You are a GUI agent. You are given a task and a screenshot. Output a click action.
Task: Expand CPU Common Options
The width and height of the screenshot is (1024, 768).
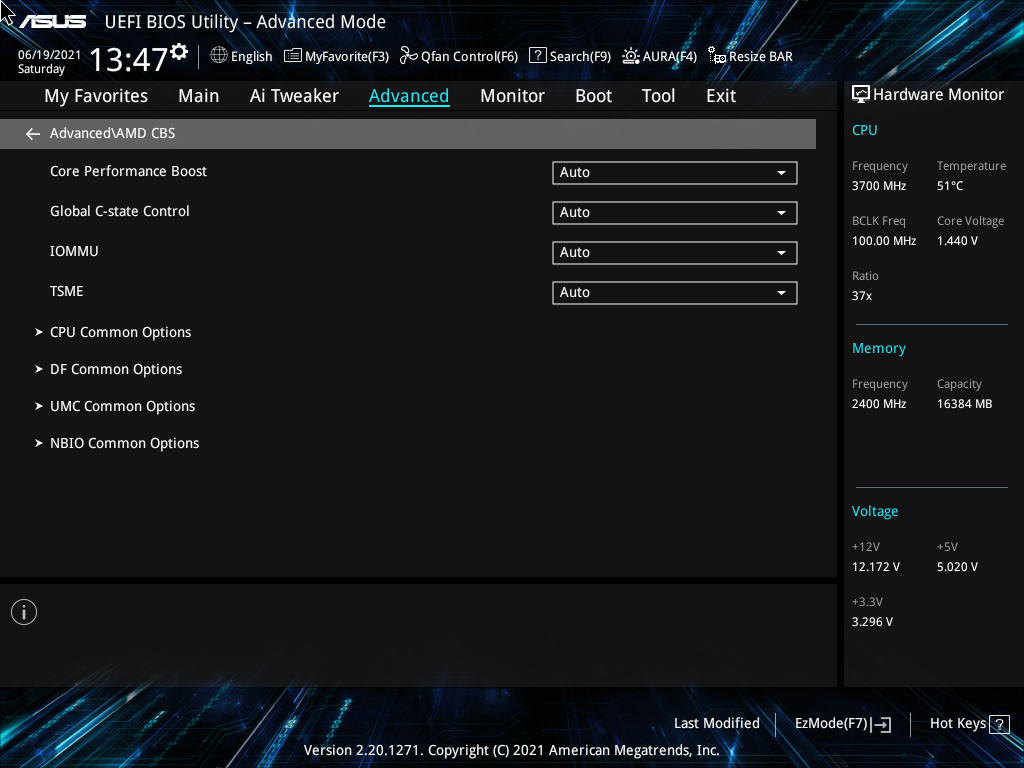(x=120, y=331)
